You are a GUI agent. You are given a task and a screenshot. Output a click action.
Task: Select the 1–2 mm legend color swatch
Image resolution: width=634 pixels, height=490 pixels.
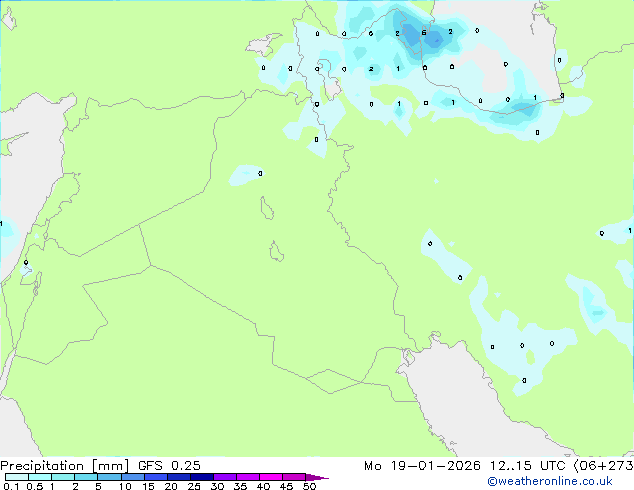[x=63, y=477]
